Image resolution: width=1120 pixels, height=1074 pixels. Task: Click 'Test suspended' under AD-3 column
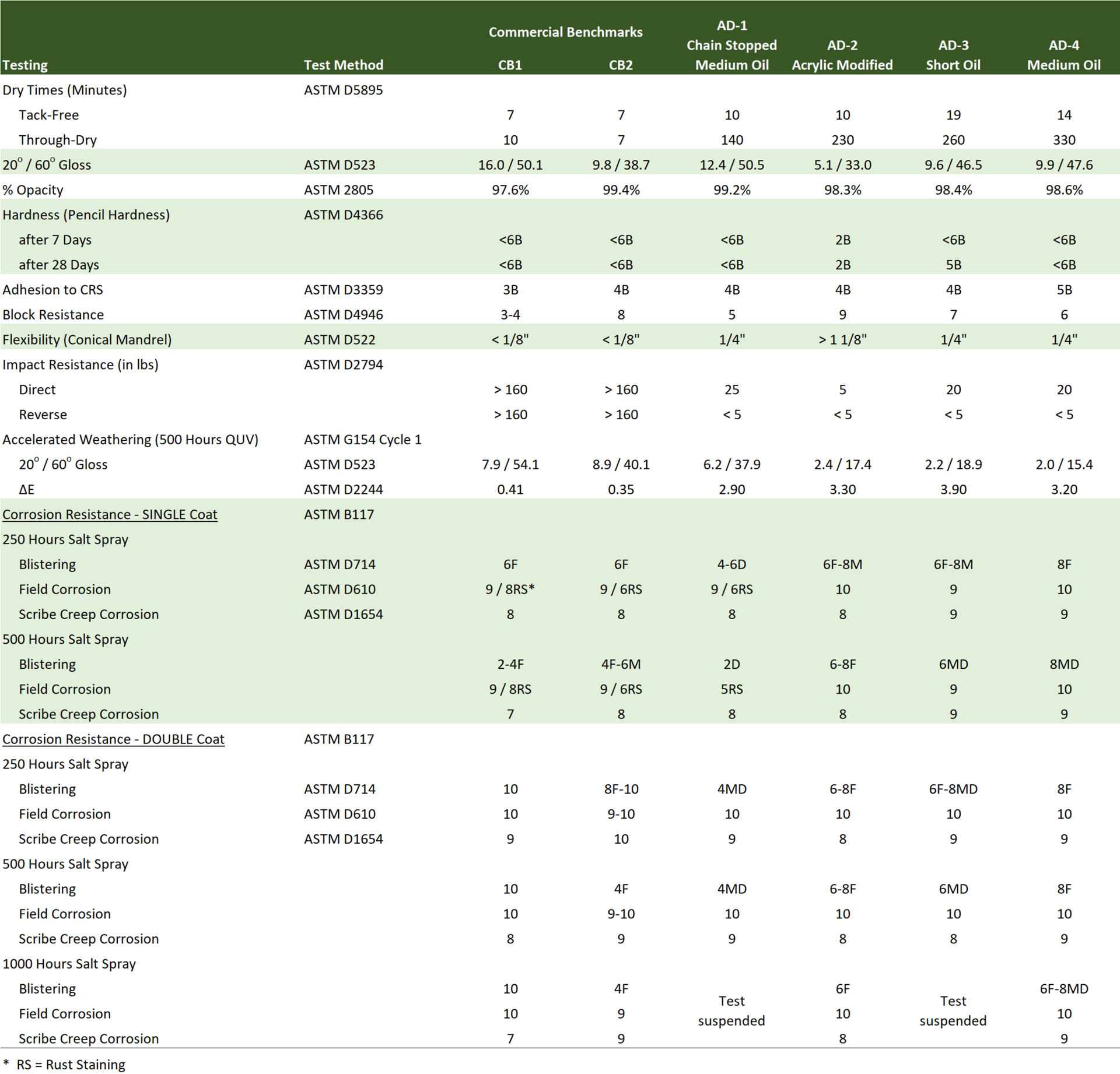coord(953,1011)
